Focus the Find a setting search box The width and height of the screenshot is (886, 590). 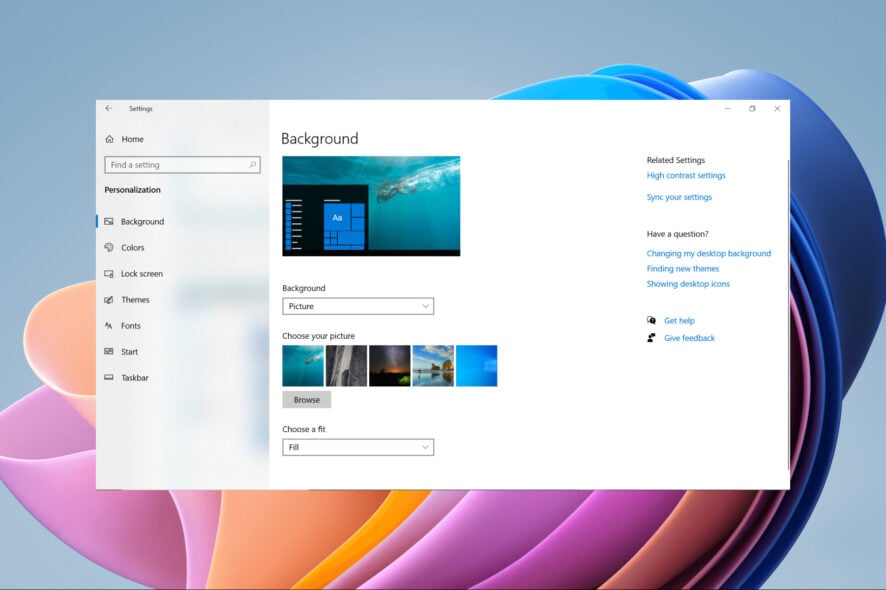[x=182, y=165]
